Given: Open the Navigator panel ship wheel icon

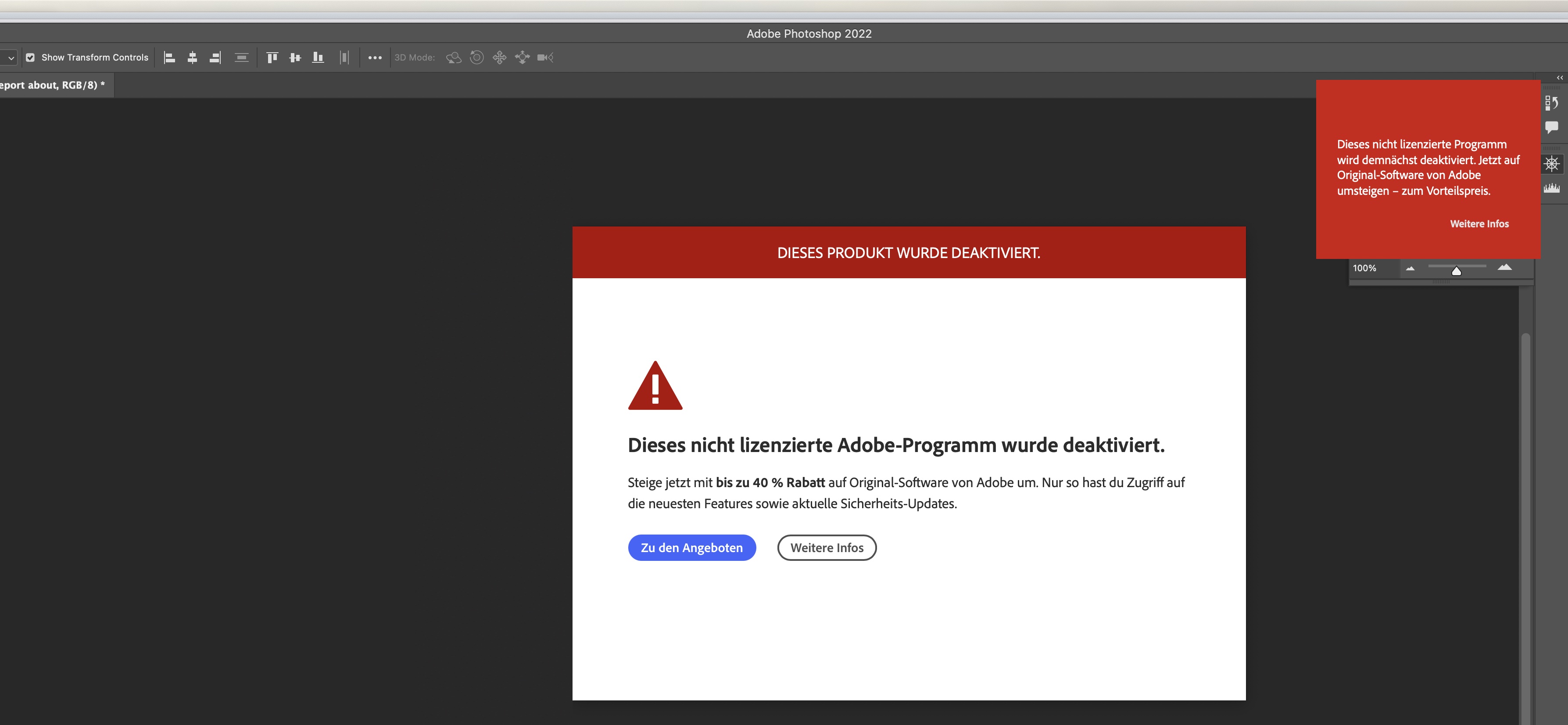Looking at the screenshot, I should pos(1552,164).
